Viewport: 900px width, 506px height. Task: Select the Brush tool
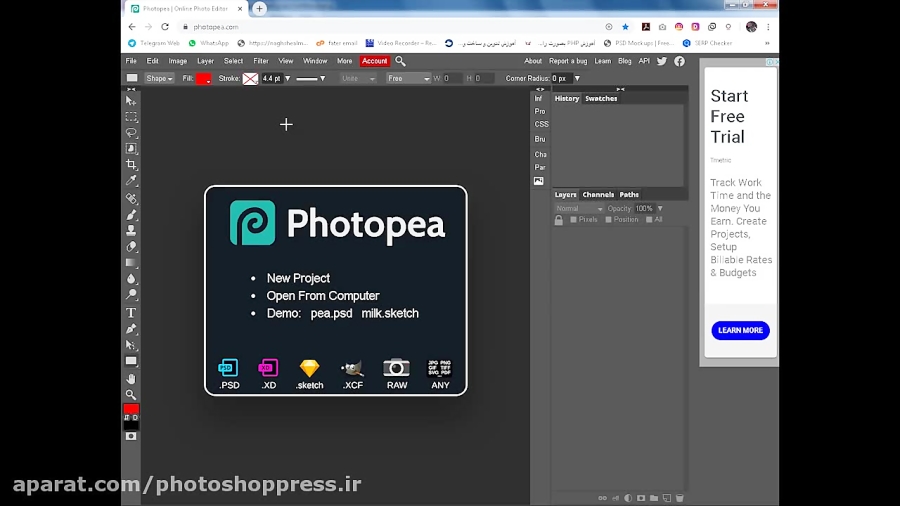point(131,215)
